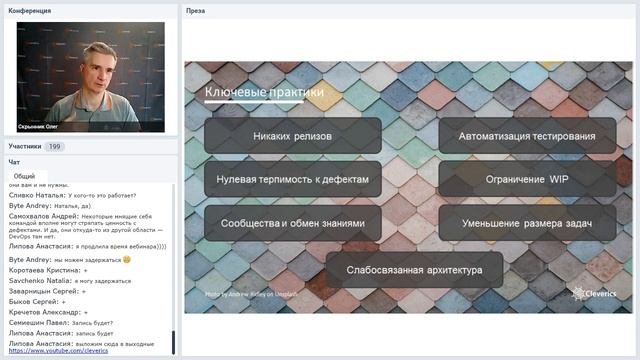Image resolution: width=640 pixels, height=360 pixels.
Task: Click the Ключевые практики slide title
Action: click(x=264, y=92)
